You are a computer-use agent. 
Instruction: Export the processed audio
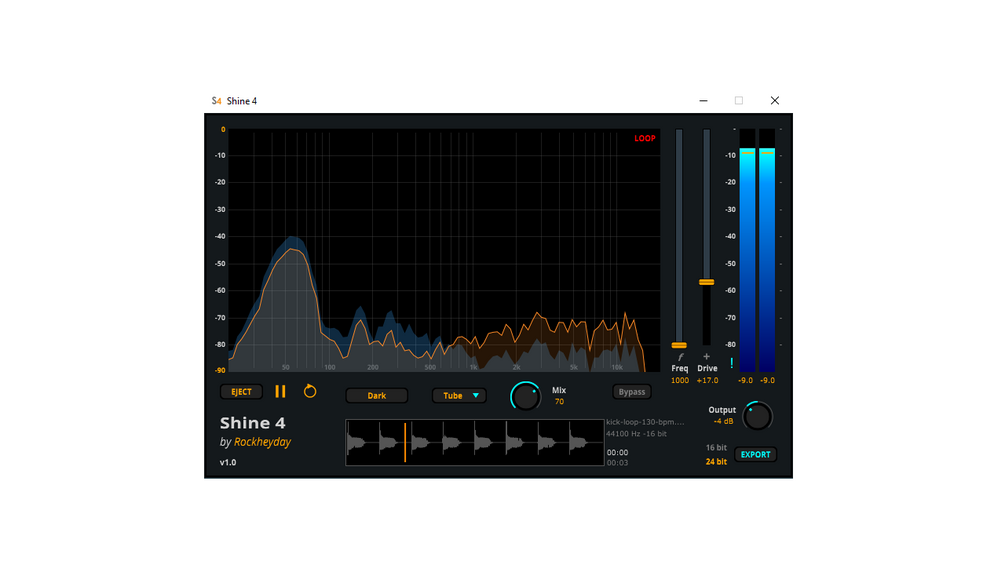click(756, 454)
